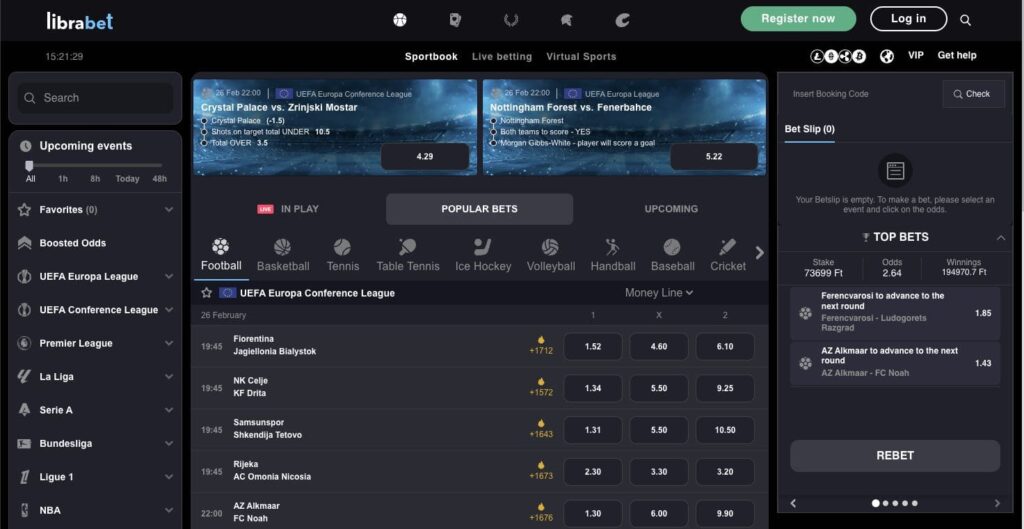Expand the Serie A list
The width and height of the screenshot is (1024, 529).
tap(169, 409)
